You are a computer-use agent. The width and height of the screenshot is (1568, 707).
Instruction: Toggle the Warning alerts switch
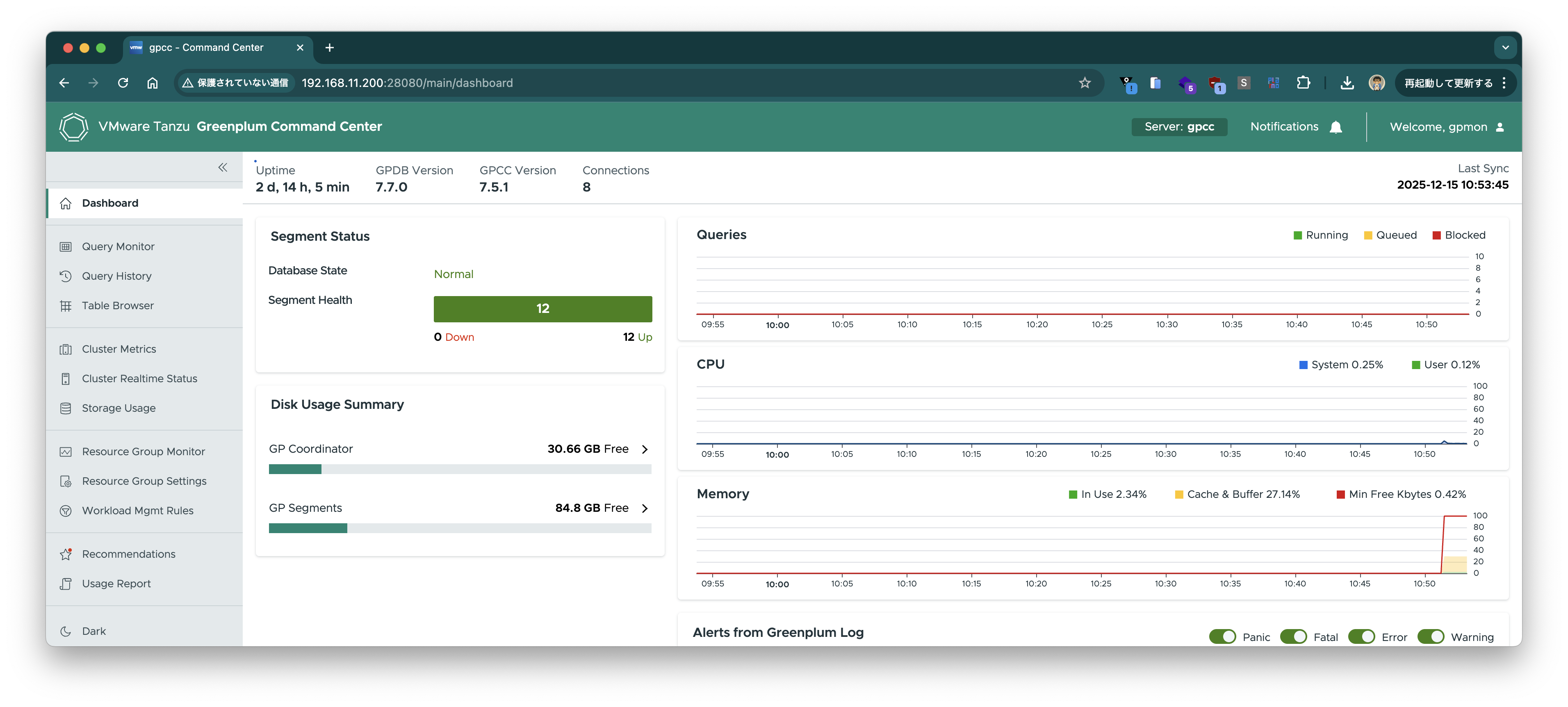coord(1431,636)
